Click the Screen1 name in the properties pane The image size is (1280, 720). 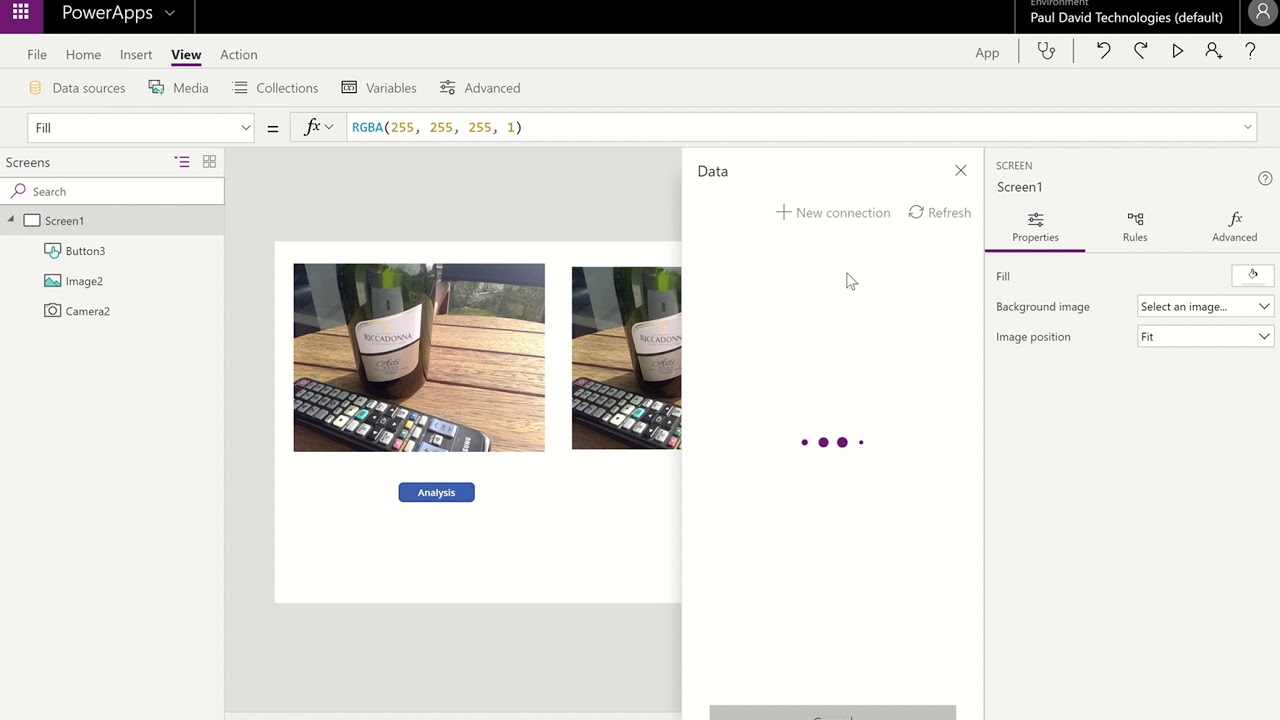pyautogui.click(x=1020, y=187)
